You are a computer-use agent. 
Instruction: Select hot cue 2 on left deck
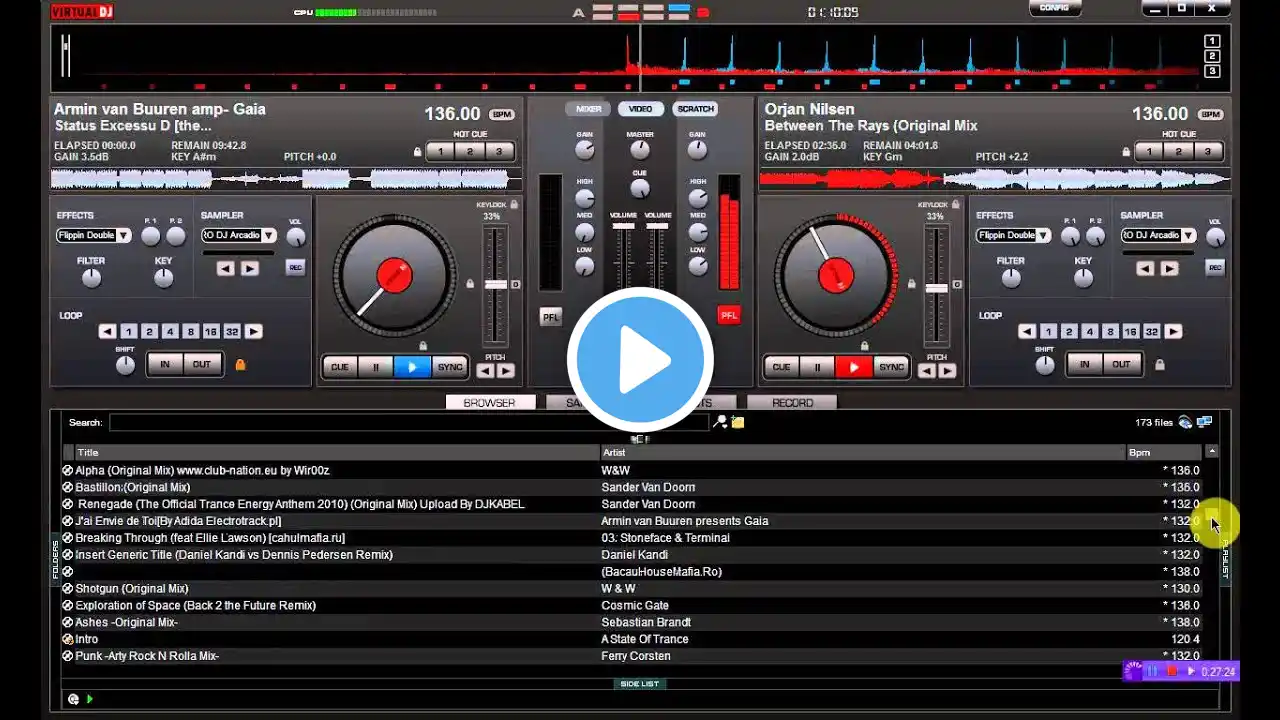[x=470, y=152]
